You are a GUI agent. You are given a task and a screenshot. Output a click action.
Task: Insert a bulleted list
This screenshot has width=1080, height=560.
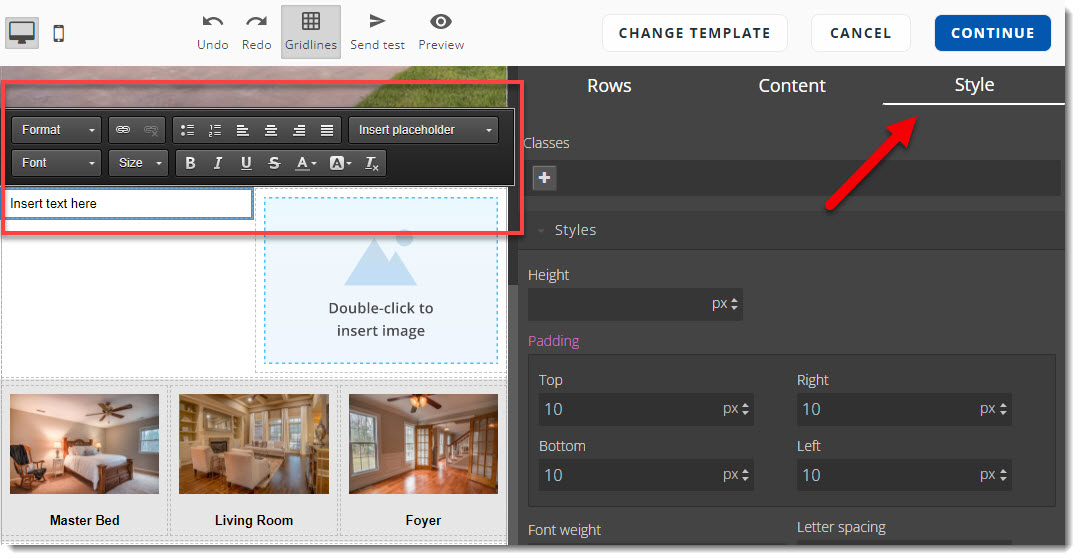188,130
